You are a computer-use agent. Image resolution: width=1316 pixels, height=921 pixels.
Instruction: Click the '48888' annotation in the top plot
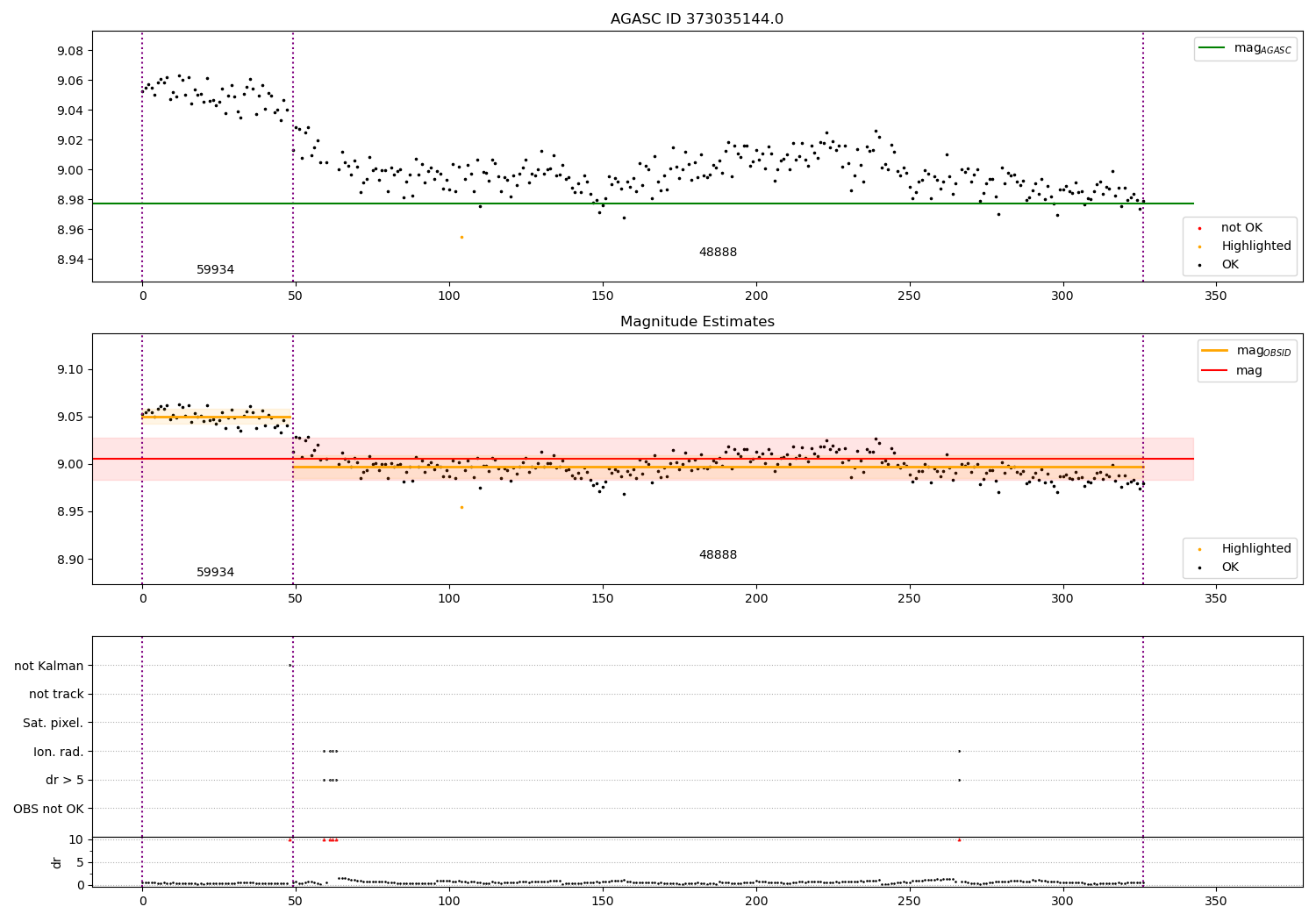(x=718, y=253)
